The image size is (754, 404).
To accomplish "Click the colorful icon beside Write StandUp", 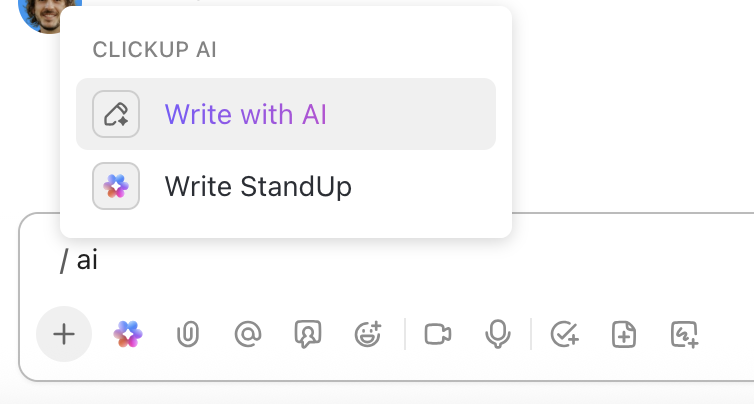I will coord(116,186).
